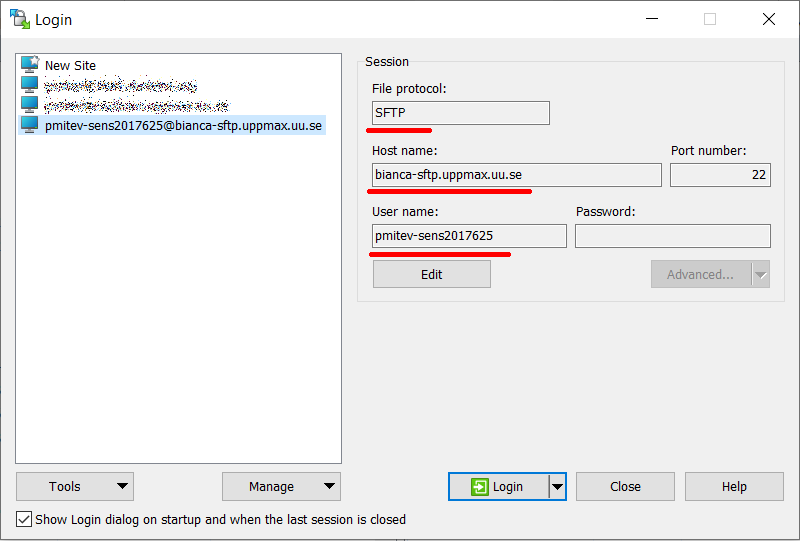Click the first blurred site's monitor icon

(x=29, y=85)
